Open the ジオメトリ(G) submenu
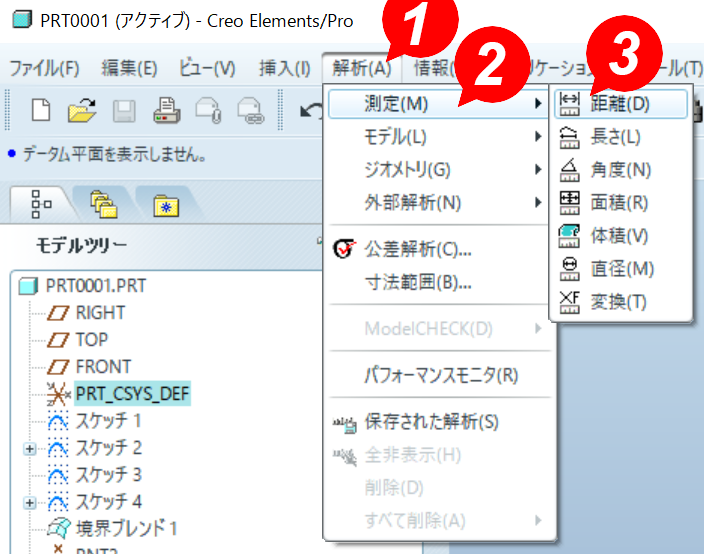 click(407, 169)
